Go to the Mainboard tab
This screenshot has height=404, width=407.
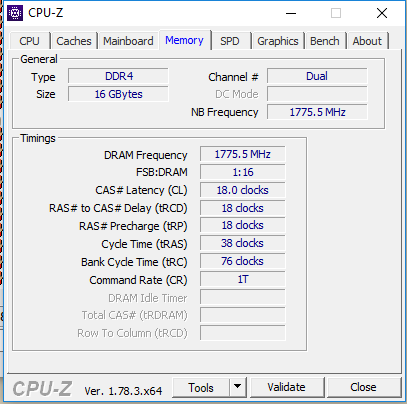[128, 41]
